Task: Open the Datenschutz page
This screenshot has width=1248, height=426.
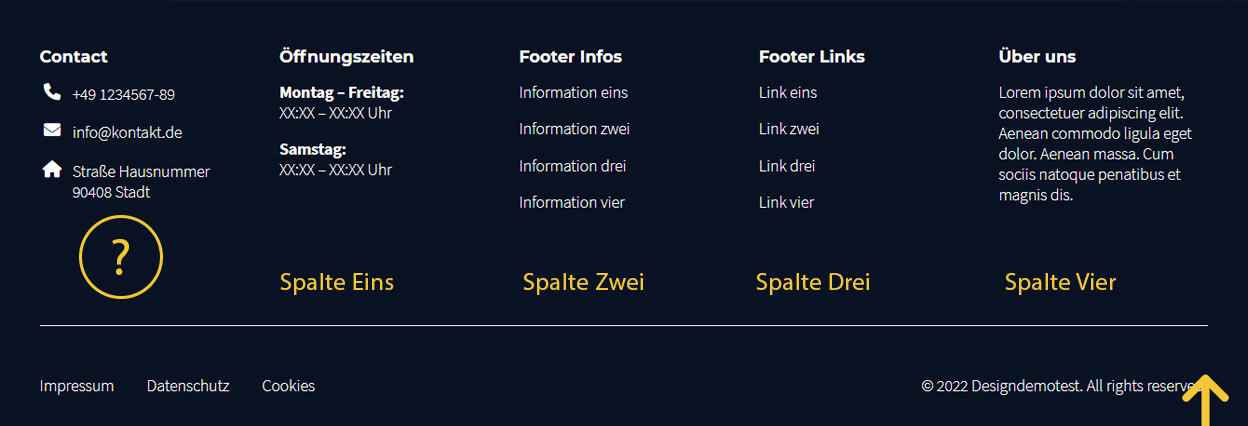Action: (188, 386)
